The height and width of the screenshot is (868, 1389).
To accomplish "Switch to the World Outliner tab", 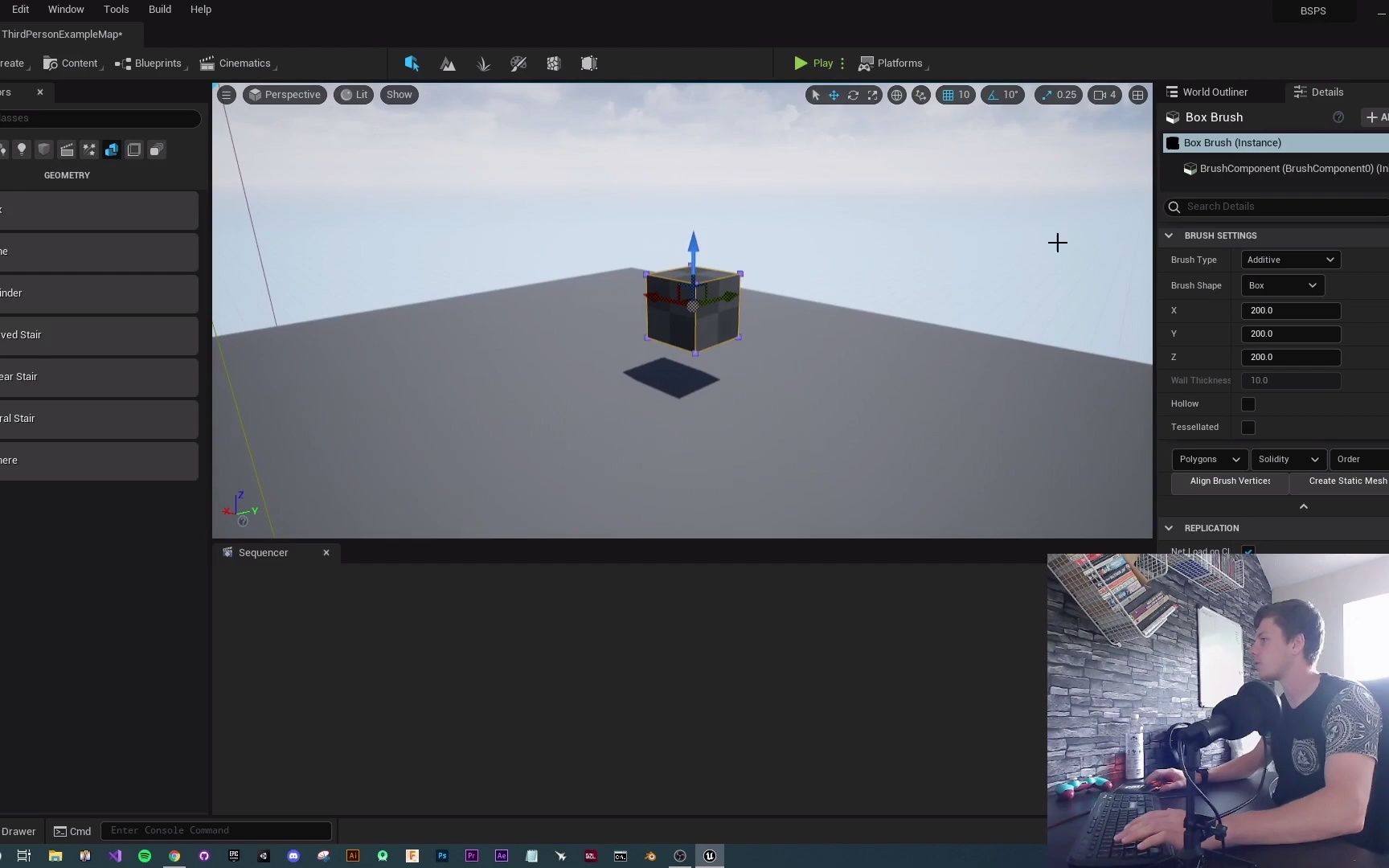I will pyautogui.click(x=1214, y=92).
